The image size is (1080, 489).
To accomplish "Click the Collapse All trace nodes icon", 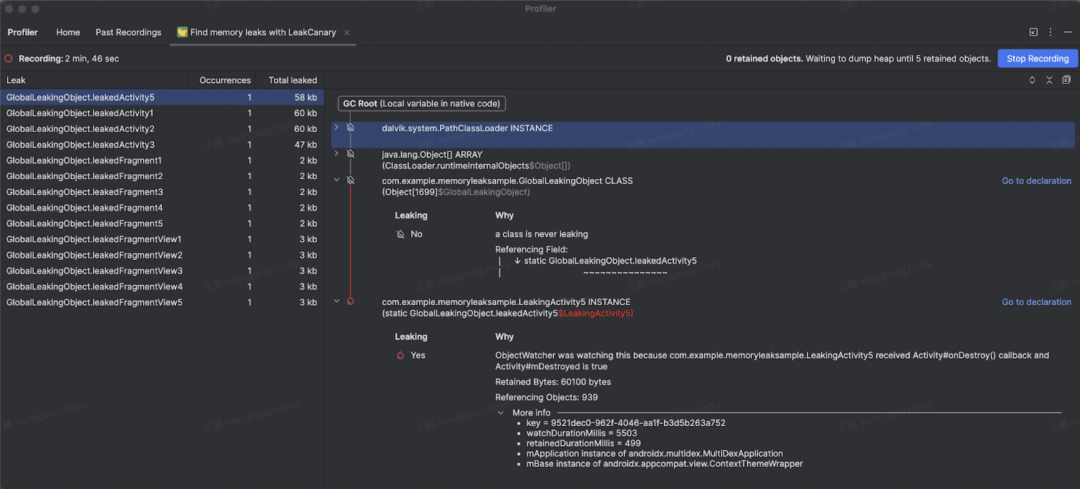I will click(1049, 80).
